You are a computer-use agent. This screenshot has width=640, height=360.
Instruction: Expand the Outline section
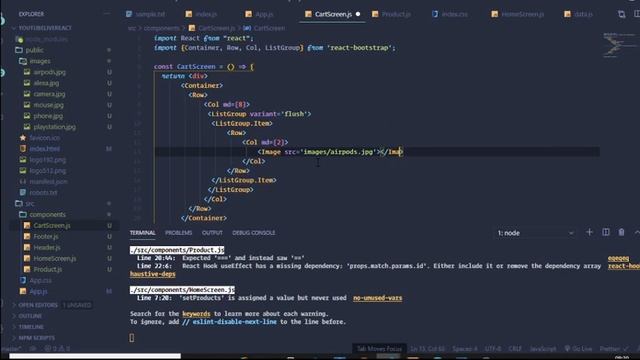coord(30,316)
